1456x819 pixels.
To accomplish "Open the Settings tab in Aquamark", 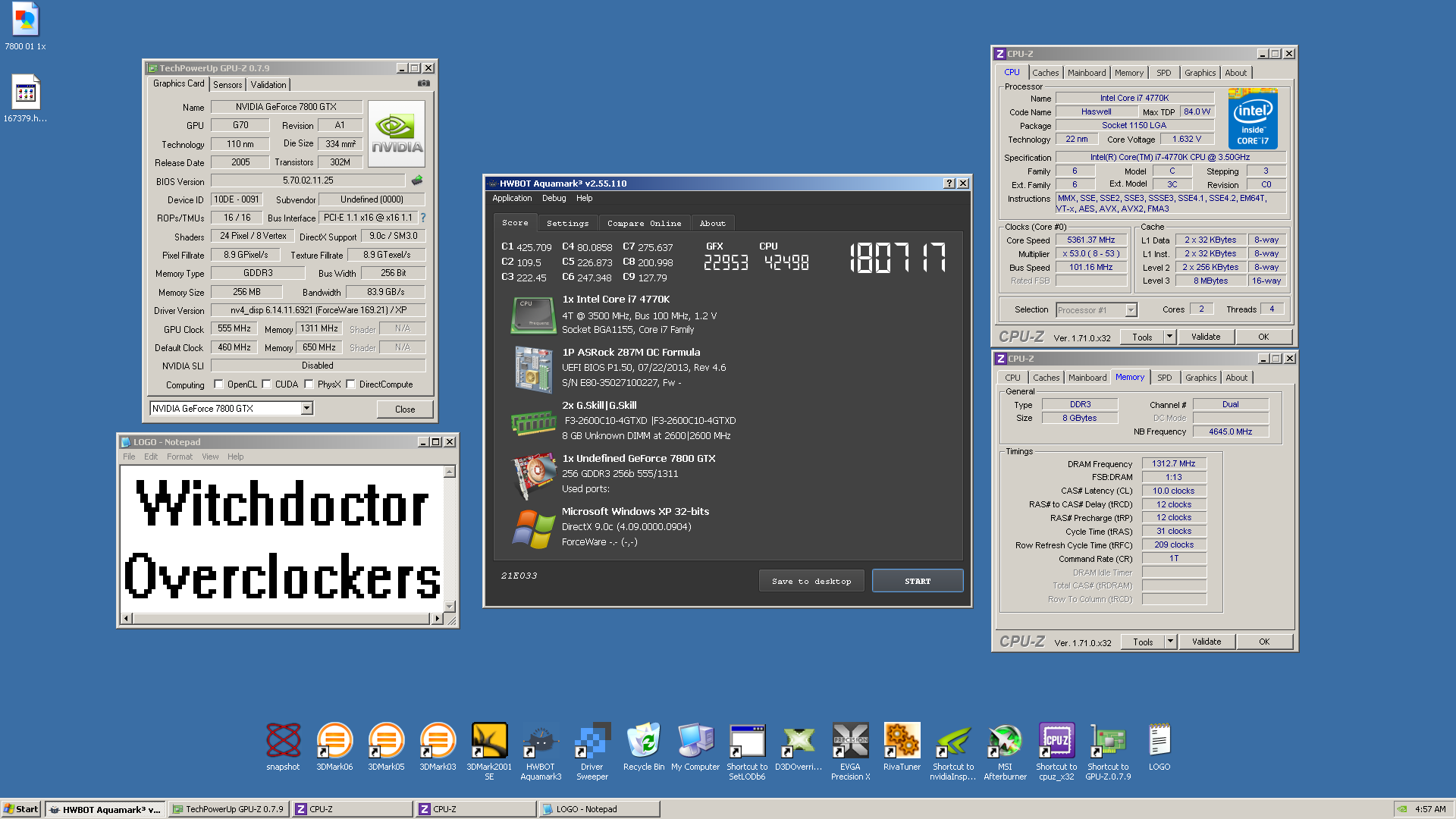I will point(567,224).
